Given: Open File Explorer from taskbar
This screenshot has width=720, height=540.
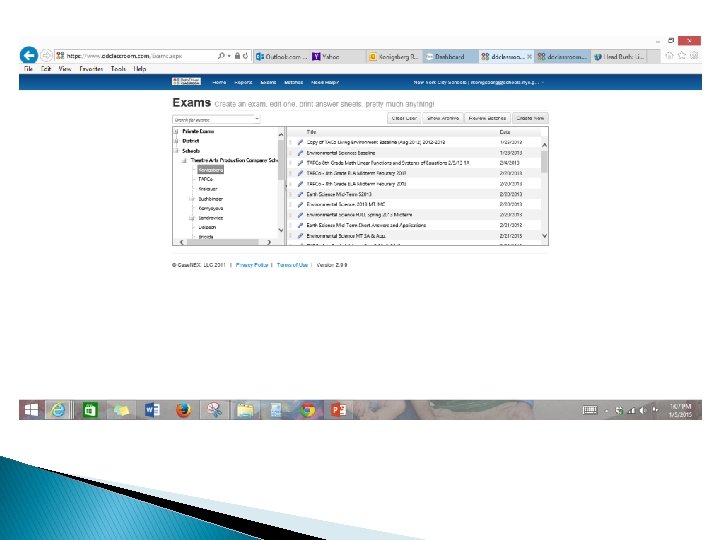Looking at the screenshot, I should (245, 410).
